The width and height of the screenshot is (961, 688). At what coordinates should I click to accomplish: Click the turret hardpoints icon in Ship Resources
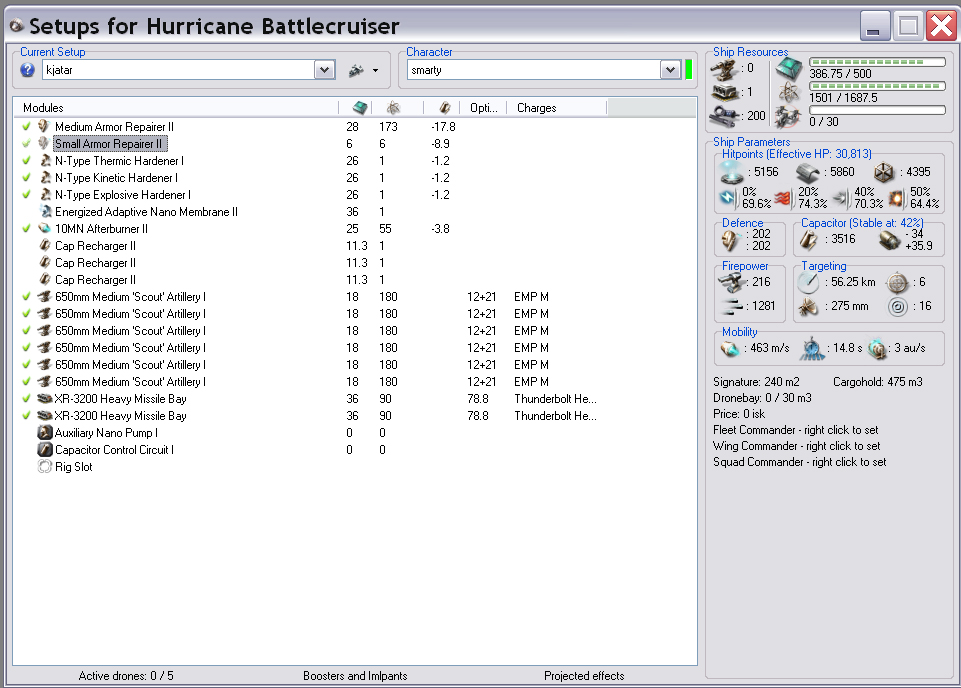point(727,69)
